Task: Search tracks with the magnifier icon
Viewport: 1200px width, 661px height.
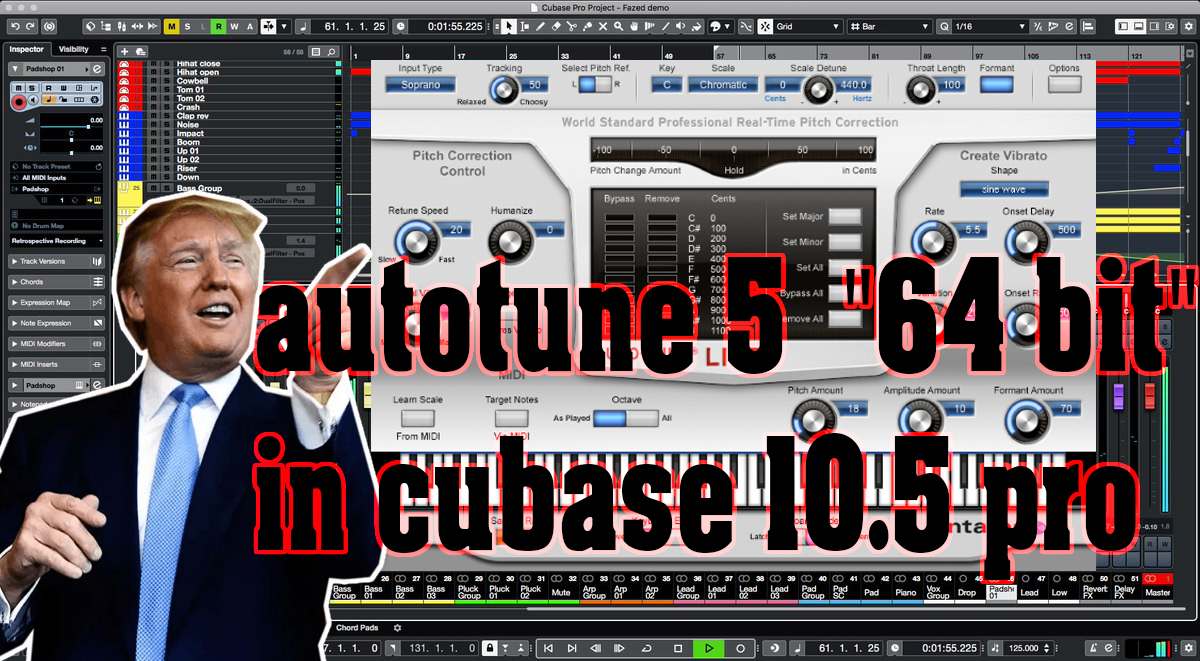Action: 332,51
